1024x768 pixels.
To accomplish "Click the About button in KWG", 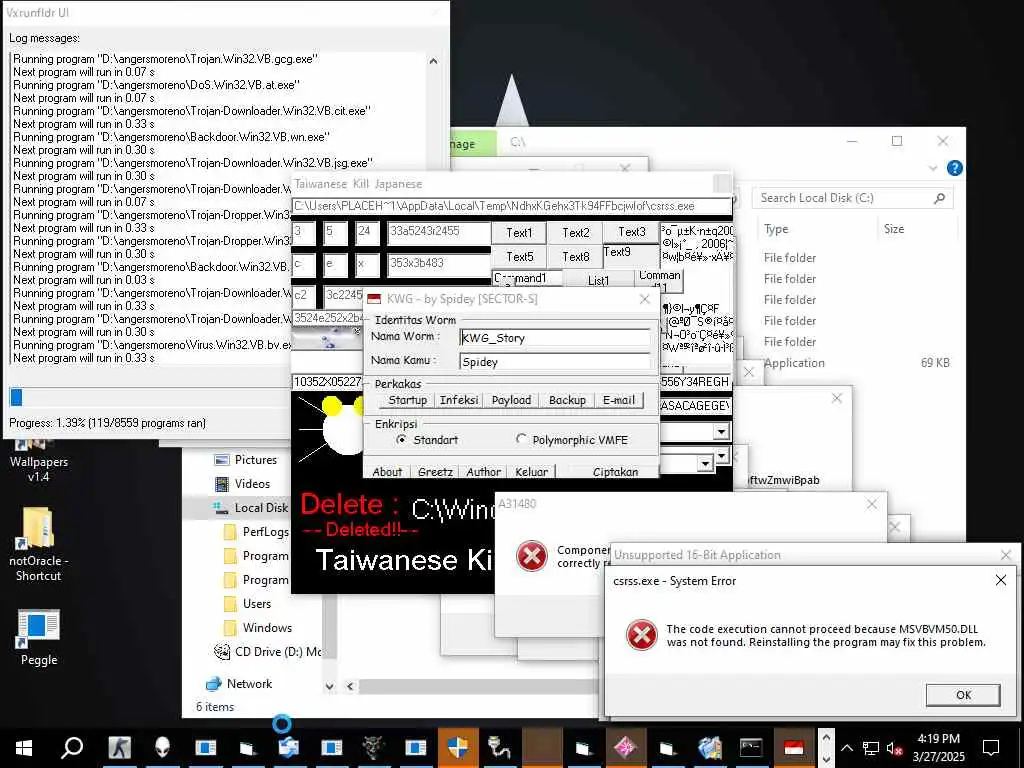I will pos(387,472).
